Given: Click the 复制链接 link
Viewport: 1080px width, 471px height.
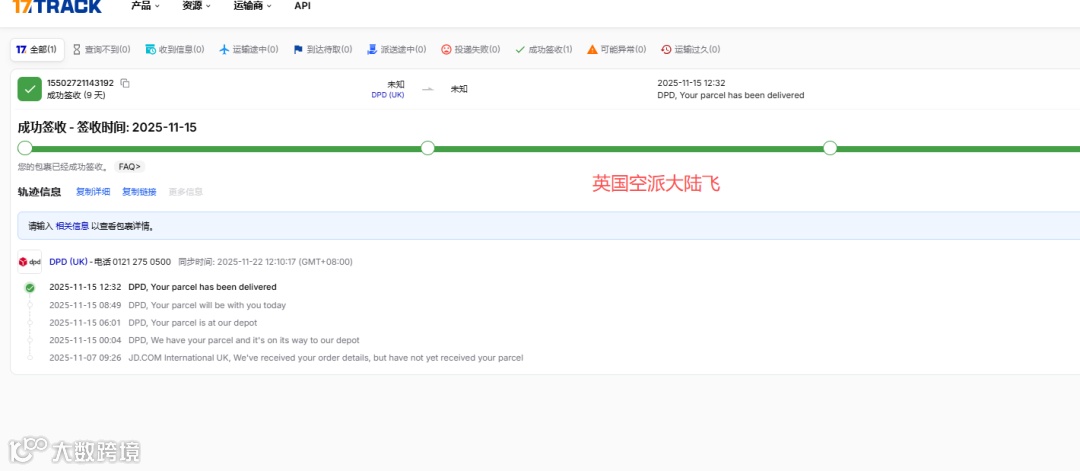Looking at the screenshot, I should [x=139, y=192].
